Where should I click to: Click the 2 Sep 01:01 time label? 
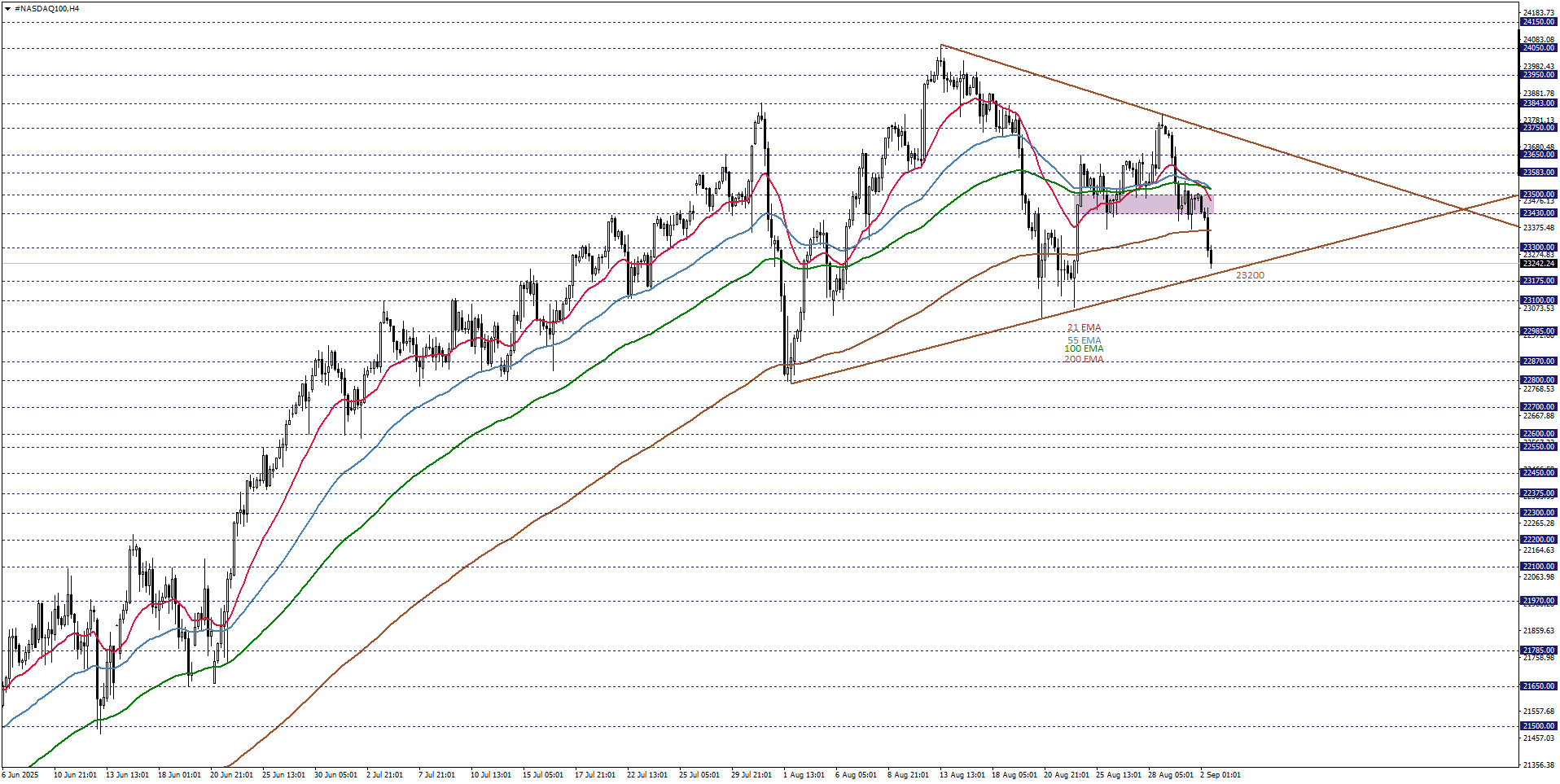point(1220,775)
